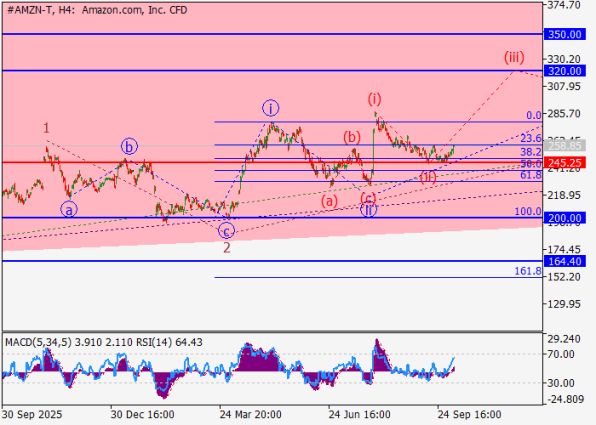Select the Fibonacci 23.6 level label
Image resolution: width=596 pixels, height=425 pixels.
tap(531, 138)
